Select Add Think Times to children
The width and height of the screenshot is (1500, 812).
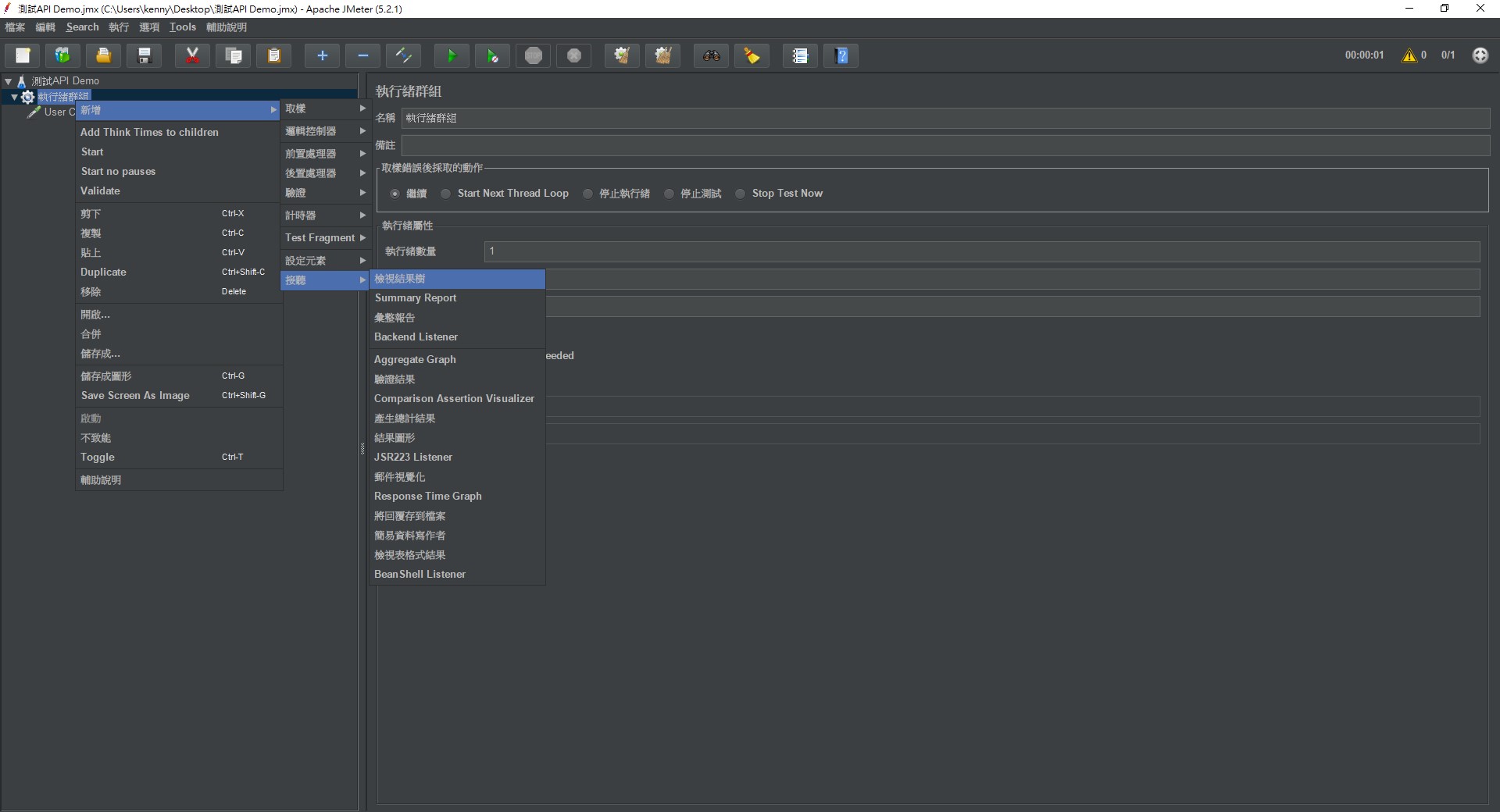coord(149,133)
